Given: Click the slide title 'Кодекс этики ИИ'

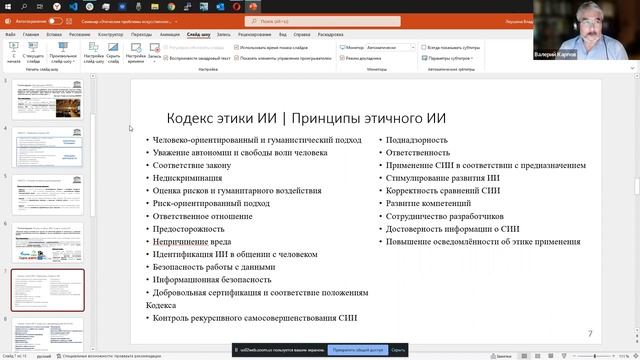Looking at the screenshot, I should [x=221, y=118].
